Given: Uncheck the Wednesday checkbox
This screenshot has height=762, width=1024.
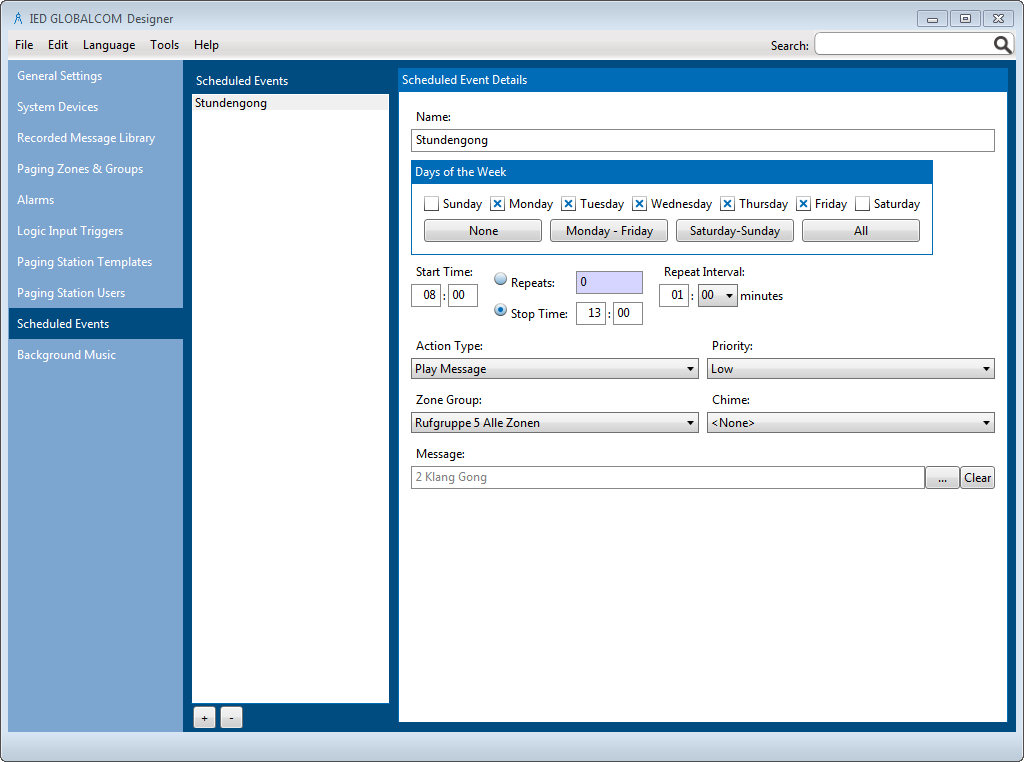Looking at the screenshot, I should pos(640,204).
